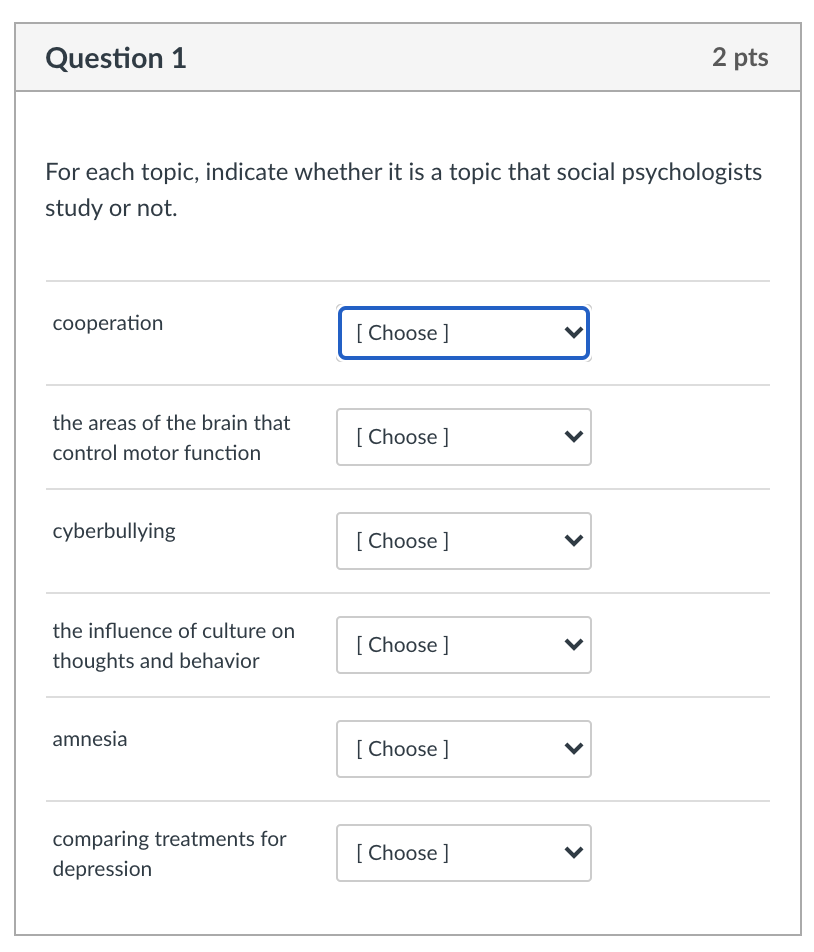Open dropdown for influence of culture topic

pyautogui.click(x=463, y=645)
